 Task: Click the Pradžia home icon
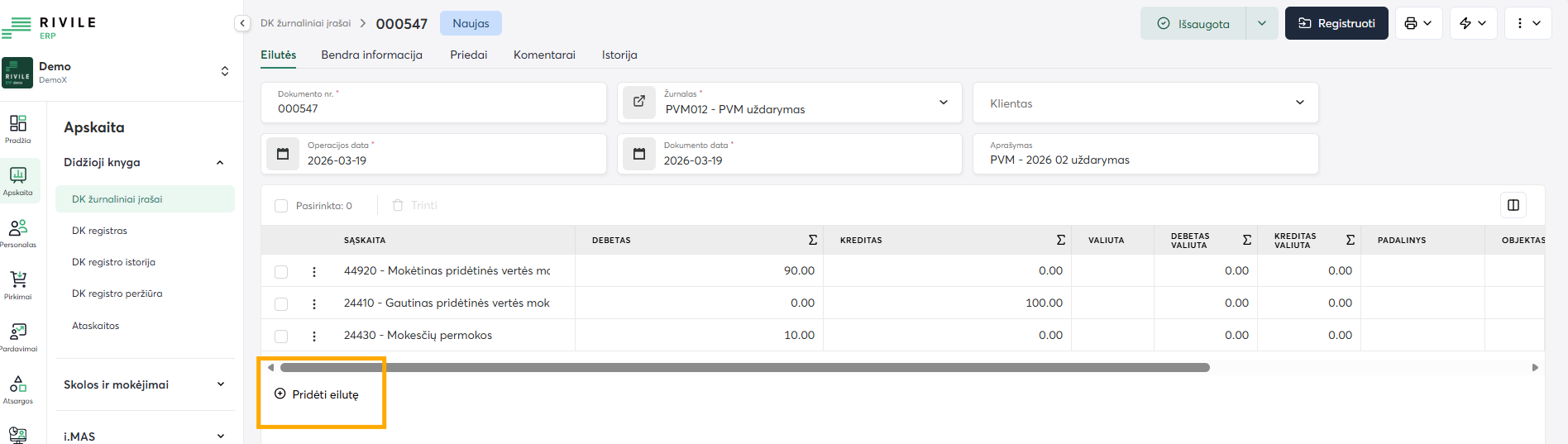coord(17,128)
